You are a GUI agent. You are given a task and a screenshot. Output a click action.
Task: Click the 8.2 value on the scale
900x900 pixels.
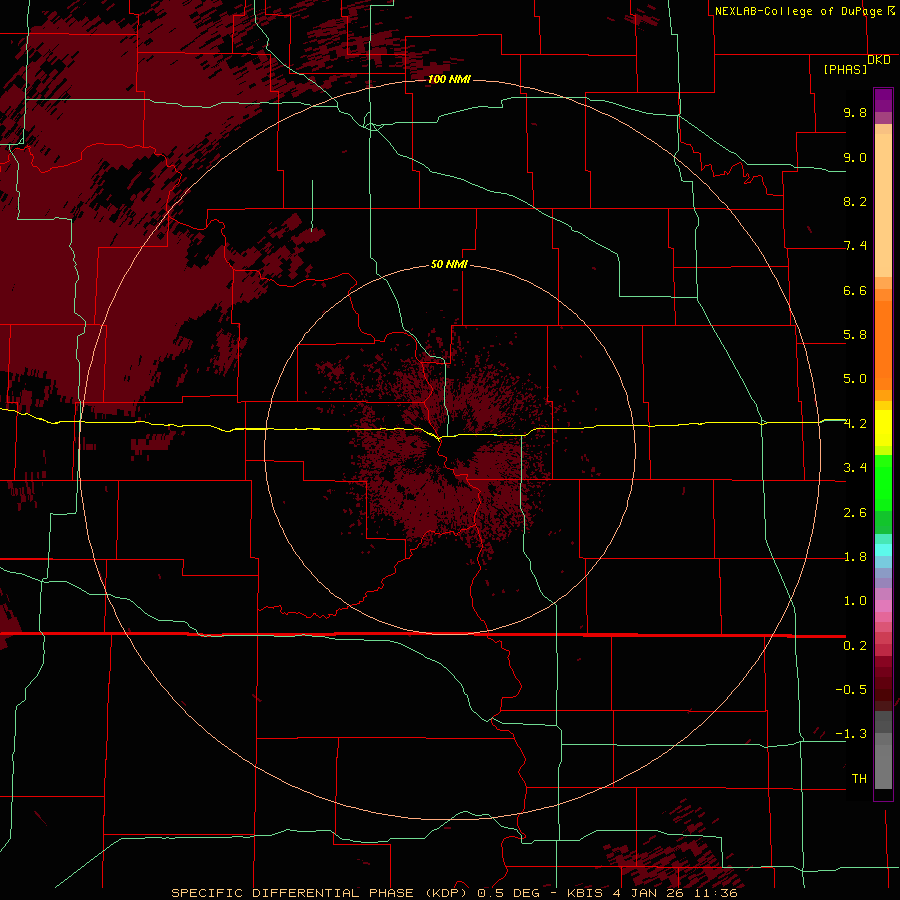coord(855,201)
